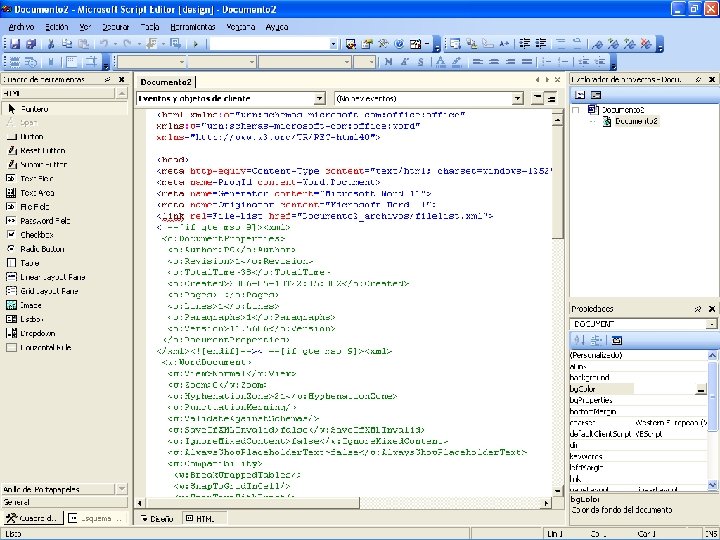Toggle auto-hide pin on toolbox panel
This screenshot has width=720, height=540.
(x=109, y=78)
